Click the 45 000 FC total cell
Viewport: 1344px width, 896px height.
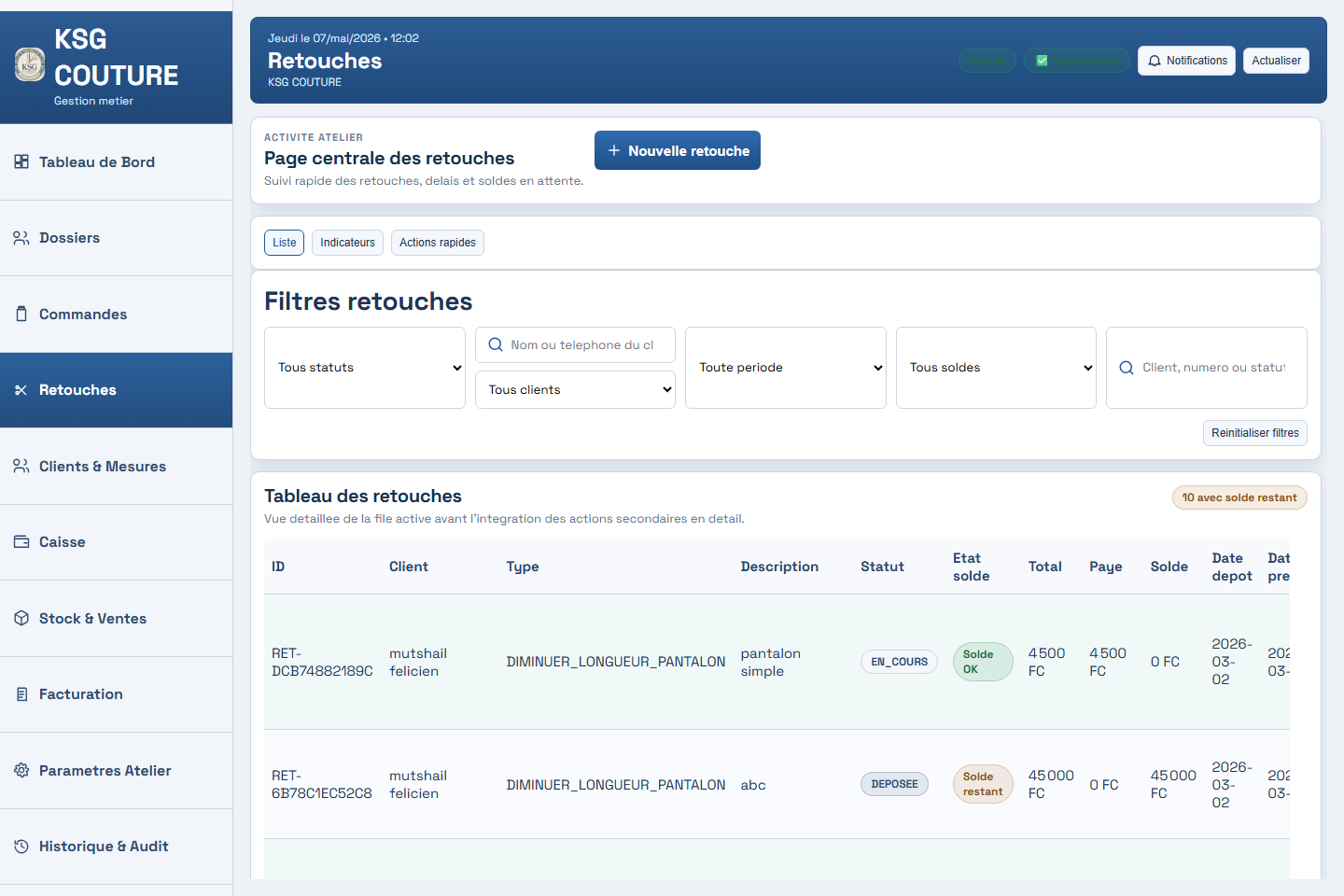(x=1051, y=784)
